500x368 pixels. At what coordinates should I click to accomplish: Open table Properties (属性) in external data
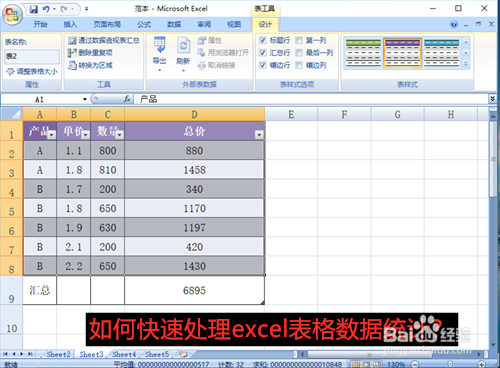point(210,41)
